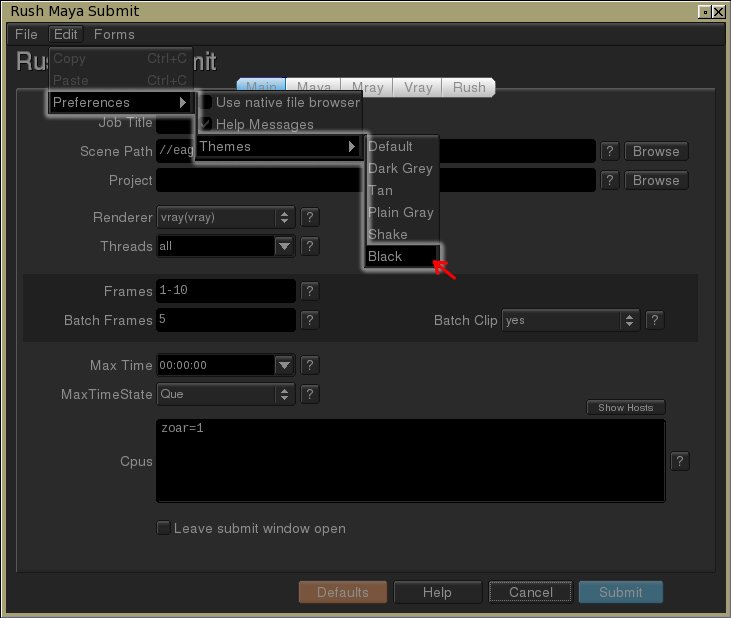
Task: Click into the Frames input field
Action: click(226, 291)
